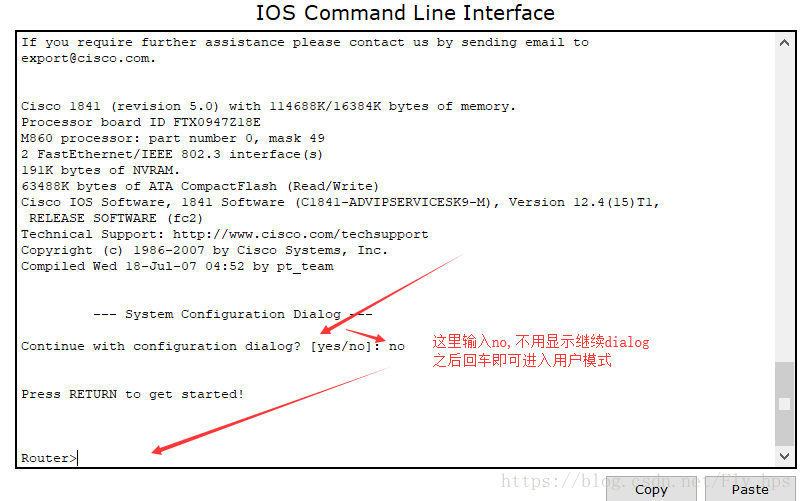This screenshot has height=501, width=802.
Task: Click the vertical scrollbar thumb
Action: pos(784,404)
